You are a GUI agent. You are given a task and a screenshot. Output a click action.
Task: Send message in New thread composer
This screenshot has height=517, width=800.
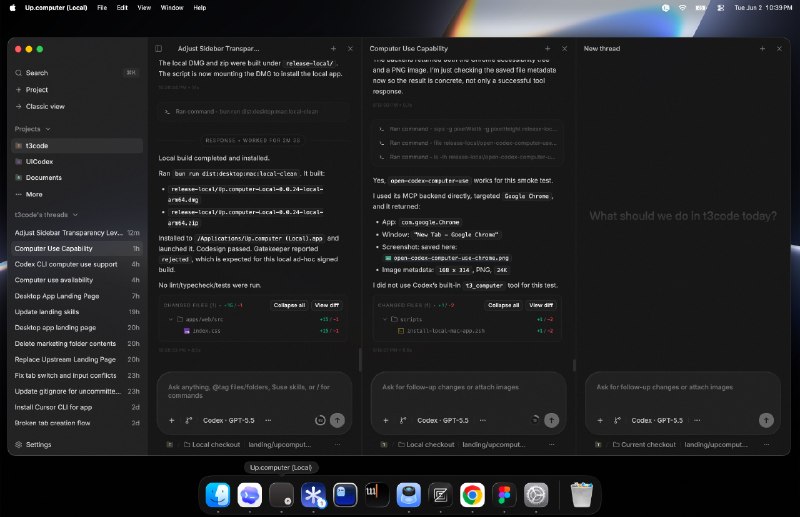[x=766, y=420]
